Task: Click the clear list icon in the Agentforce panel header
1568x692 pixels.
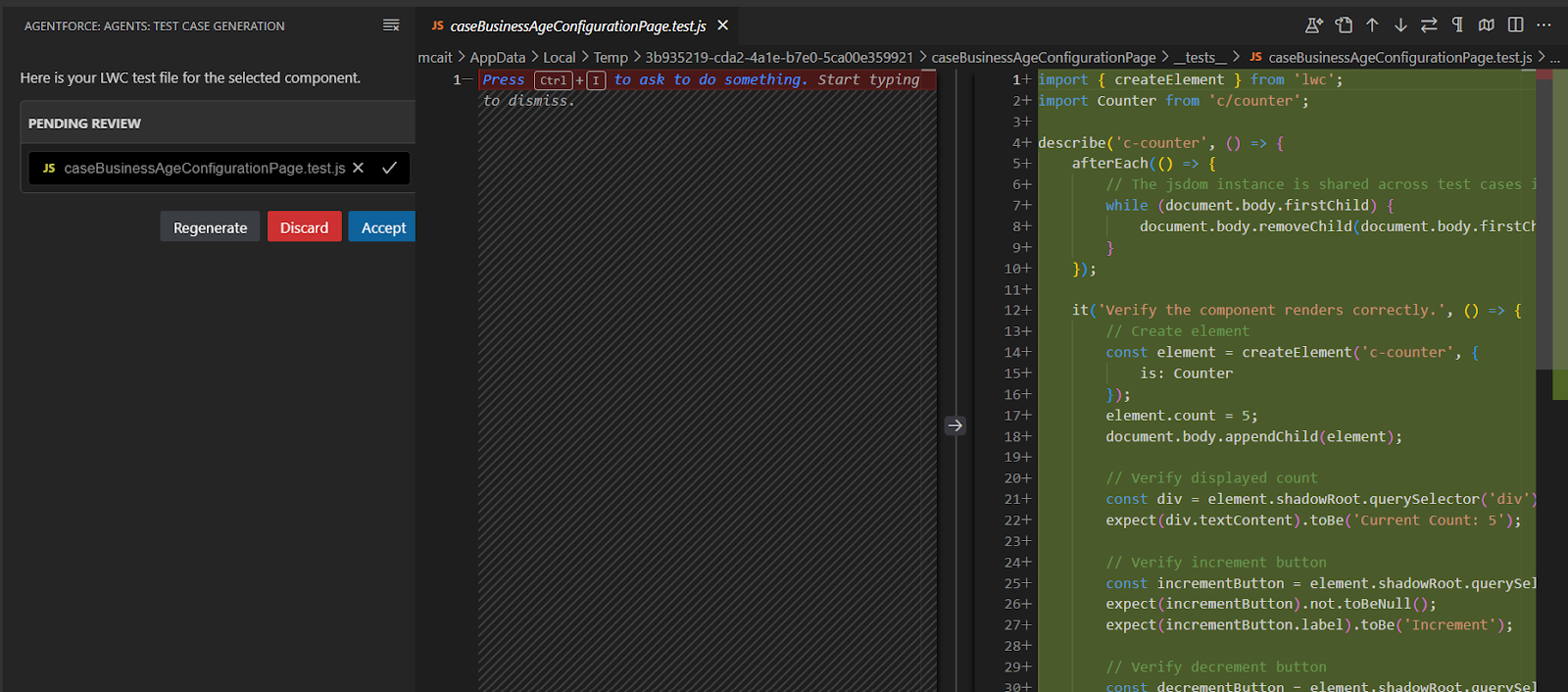Action: [x=391, y=25]
